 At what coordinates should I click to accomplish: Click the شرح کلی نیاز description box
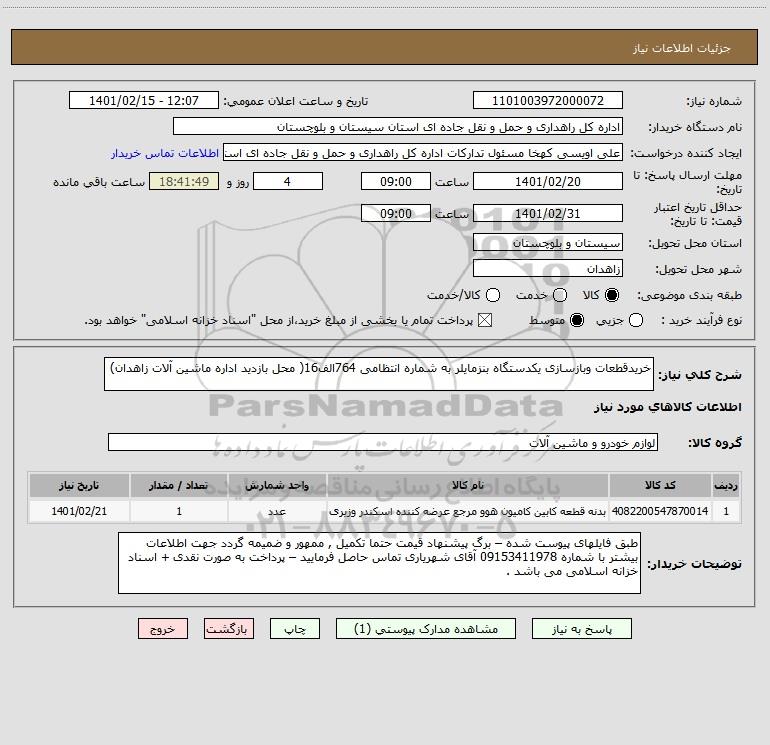[379, 374]
